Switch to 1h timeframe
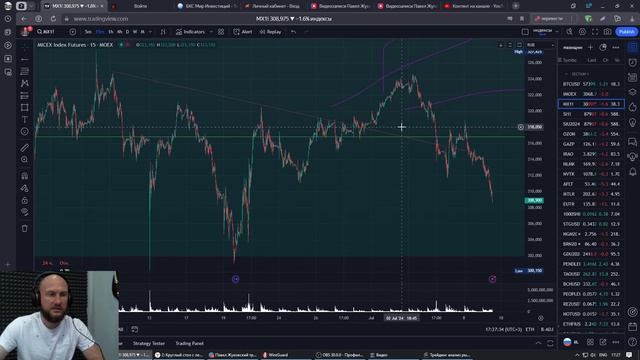The height and width of the screenshot is (360, 640). [111, 32]
